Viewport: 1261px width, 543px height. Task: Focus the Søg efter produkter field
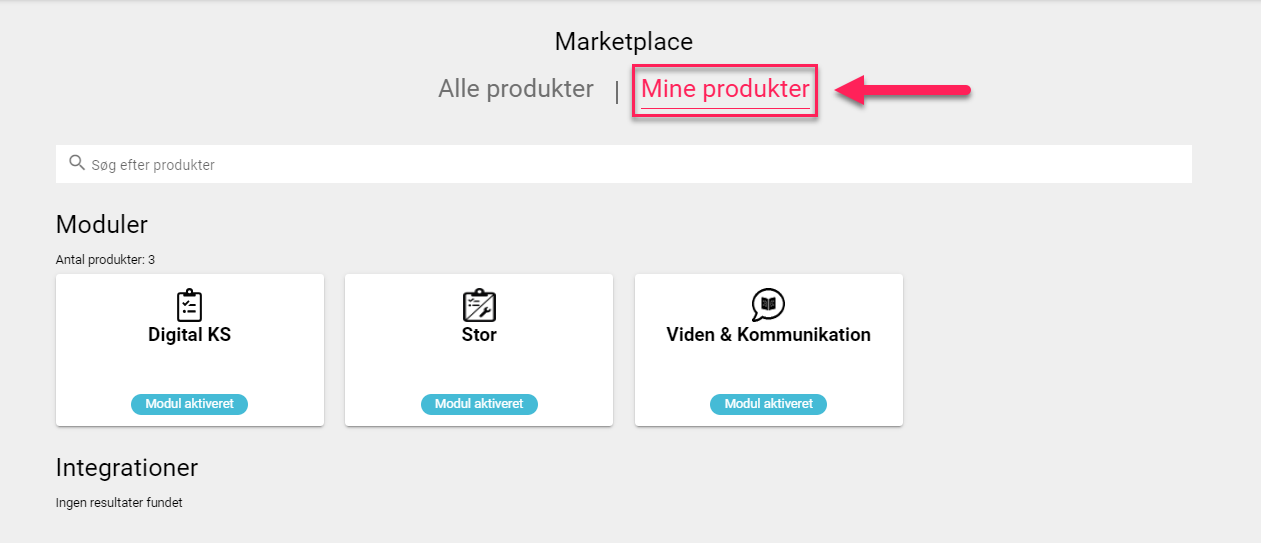point(623,164)
